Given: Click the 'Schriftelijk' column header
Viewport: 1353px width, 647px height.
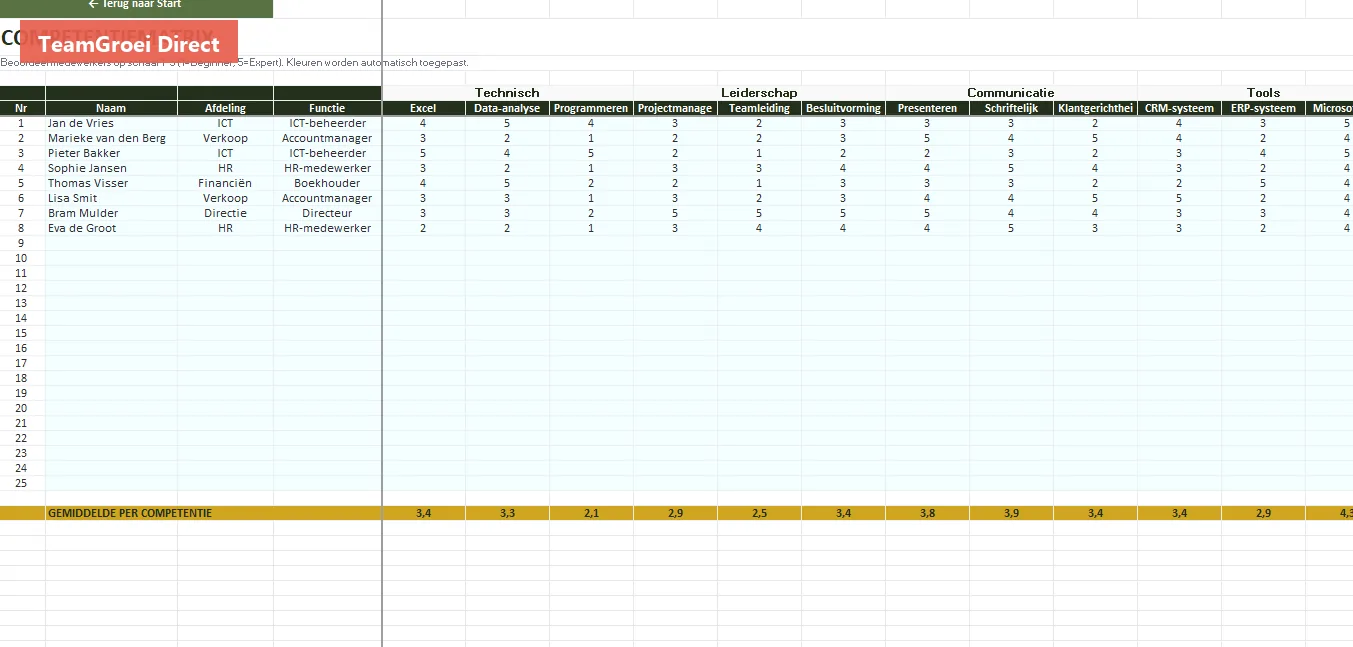Looking at the screenshot, I should (1011, 108).
